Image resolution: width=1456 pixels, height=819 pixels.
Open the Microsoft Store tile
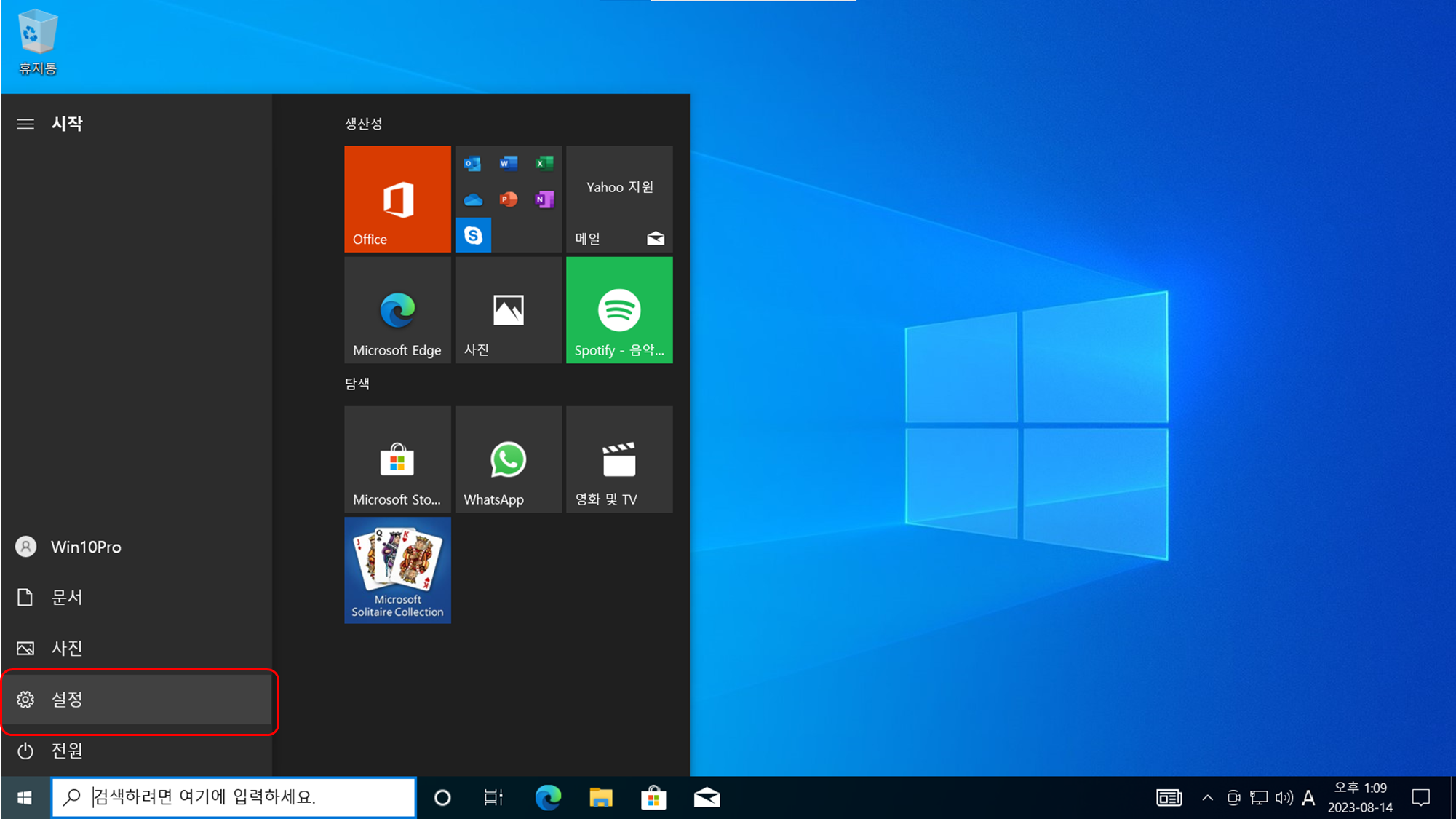click(397, 459)
